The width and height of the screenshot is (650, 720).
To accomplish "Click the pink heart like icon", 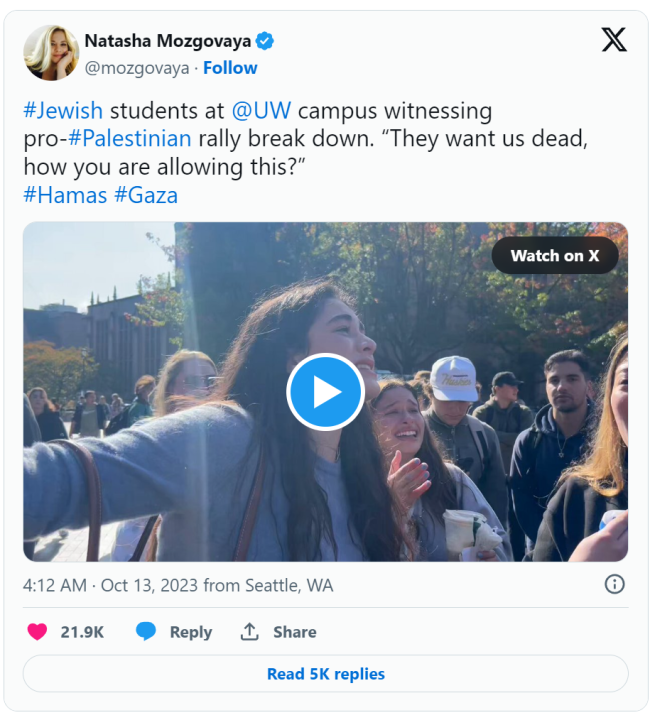I will [x=37, y=632].
